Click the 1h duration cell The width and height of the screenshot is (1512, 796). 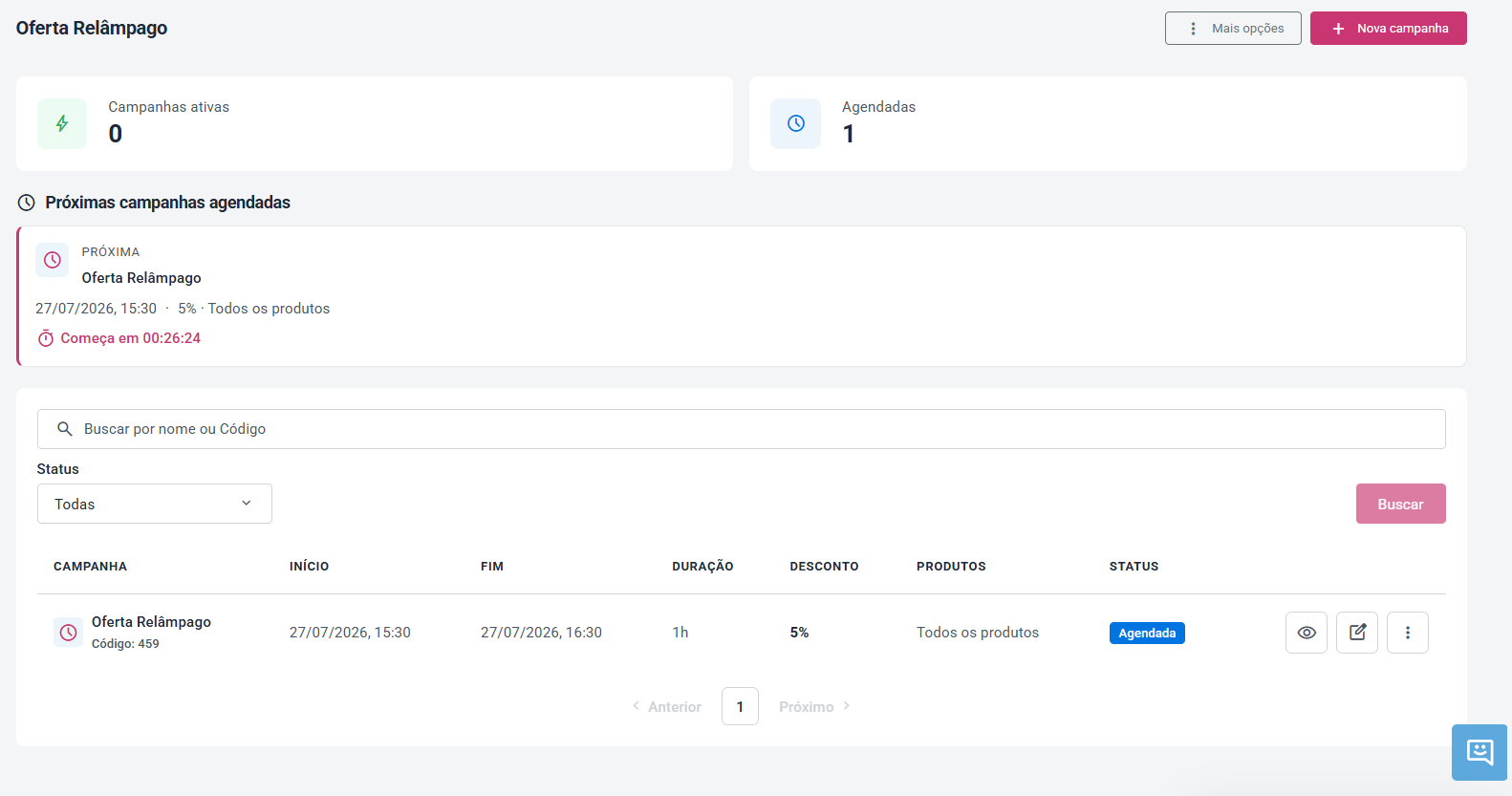(680, 633)
